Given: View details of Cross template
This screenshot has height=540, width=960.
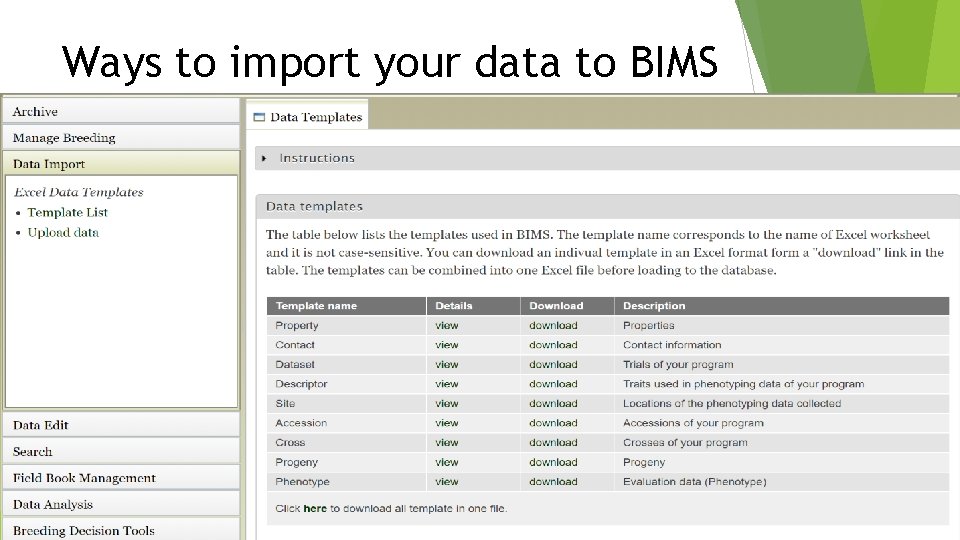Looking at the screenshot, I should pyautogui.click(x=446, y=443).
